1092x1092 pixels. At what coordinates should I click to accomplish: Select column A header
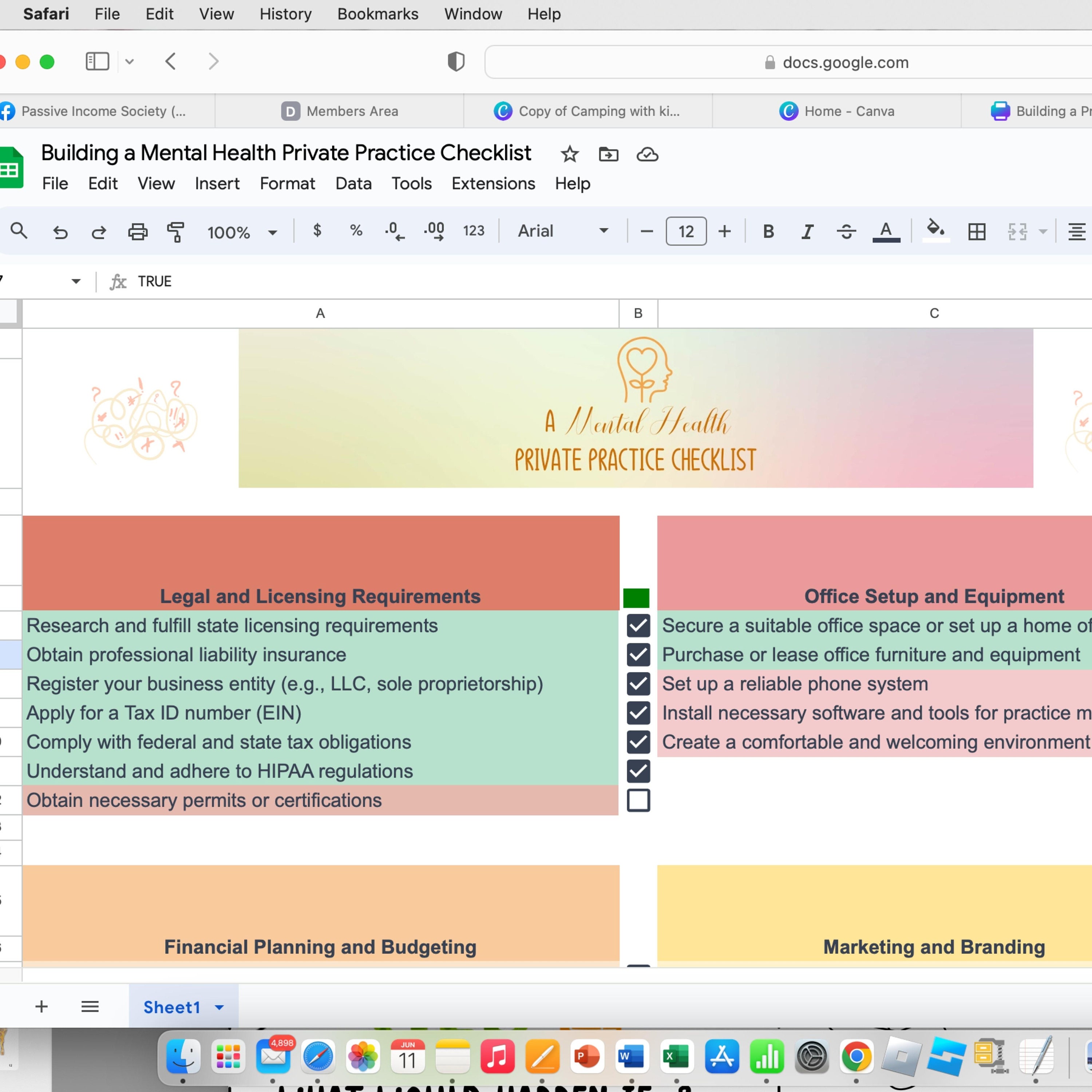320,313
